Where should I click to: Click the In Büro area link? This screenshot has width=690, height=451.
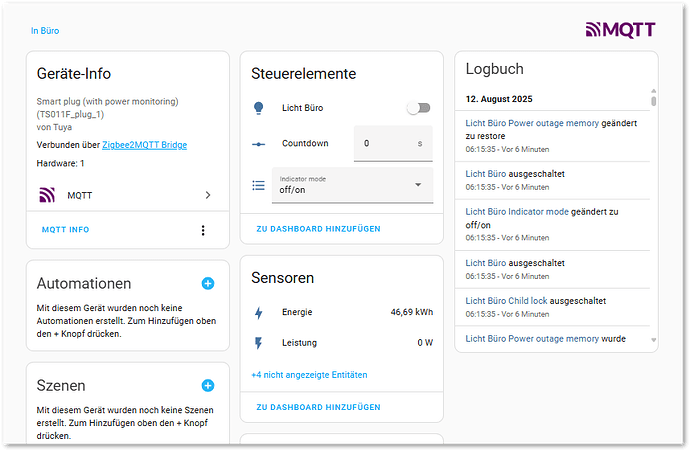click(45, 31)
